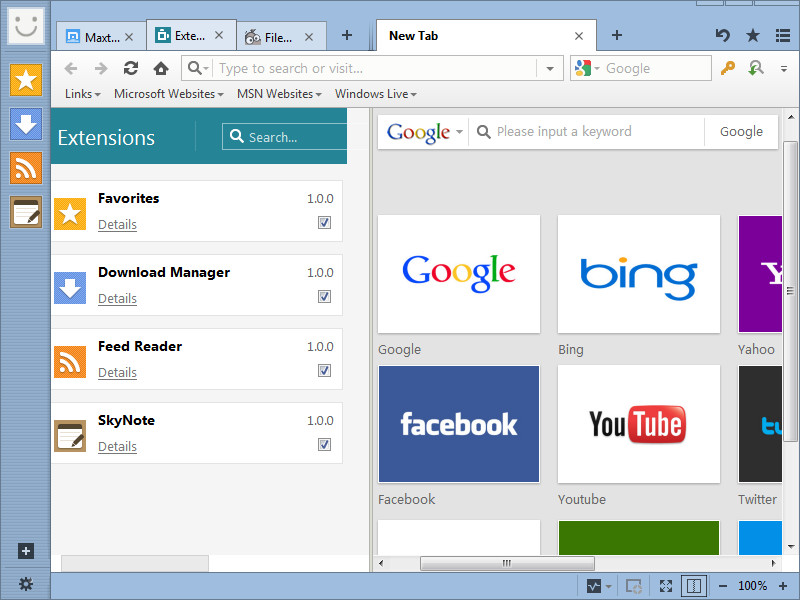The width and height of the screenshot is (800, 600).
Task: Click the full-screen icon in status bar
Action: tap(665, 586)
